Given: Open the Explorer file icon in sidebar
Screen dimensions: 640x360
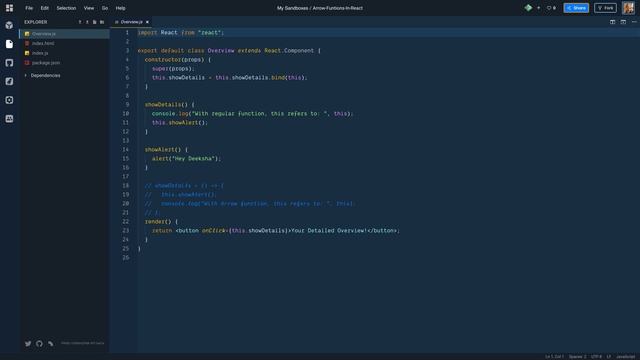Looking at the screenshot, I should (9, 44).
